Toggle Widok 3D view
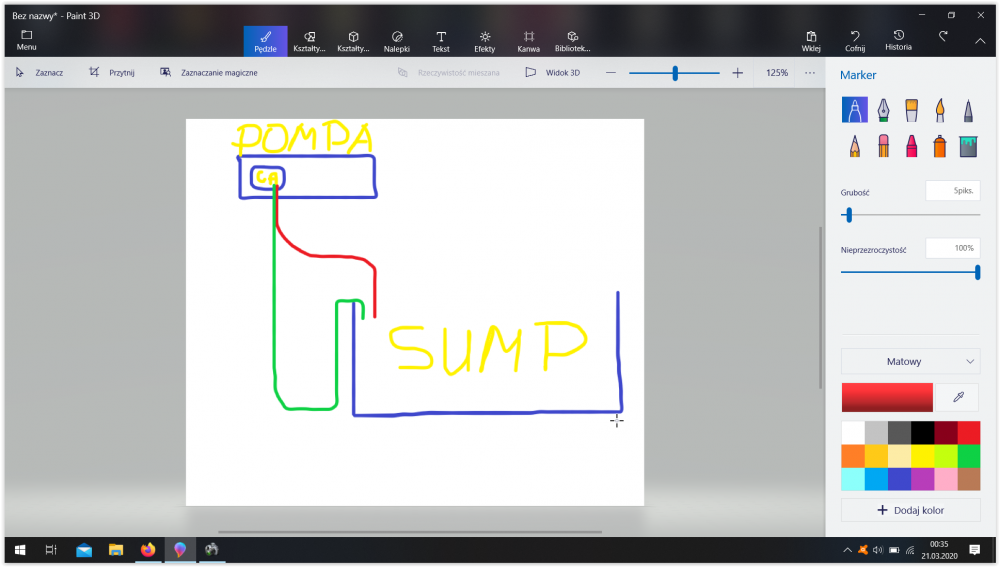 click(x=552, y=73)
